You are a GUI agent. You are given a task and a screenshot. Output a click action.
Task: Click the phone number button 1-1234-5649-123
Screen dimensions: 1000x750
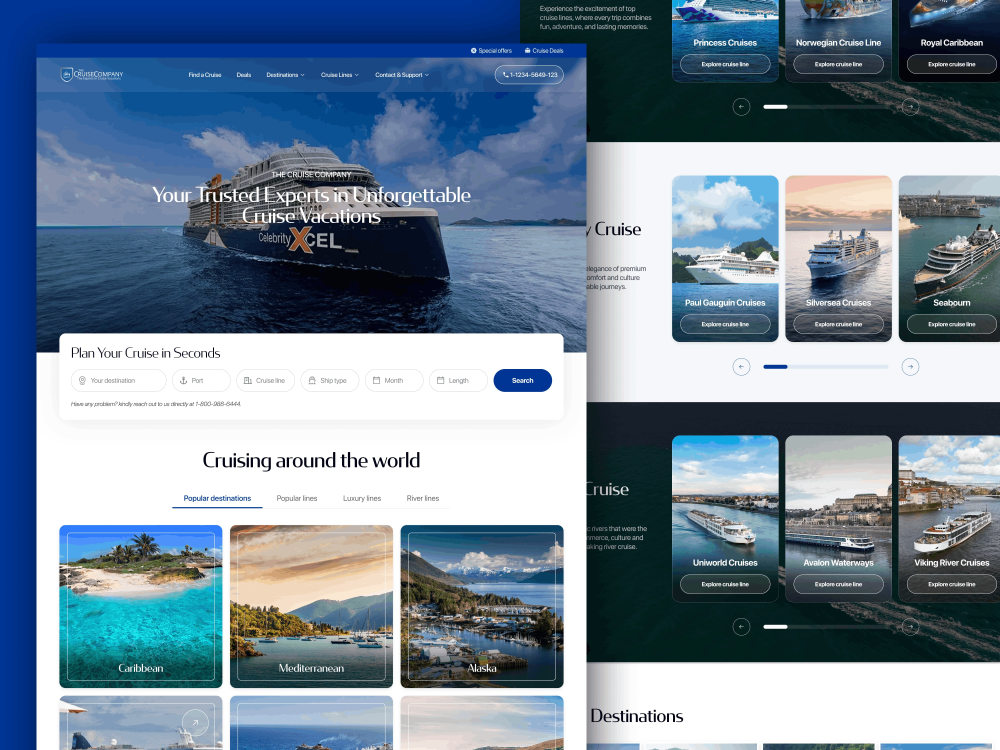coord(529,75)
